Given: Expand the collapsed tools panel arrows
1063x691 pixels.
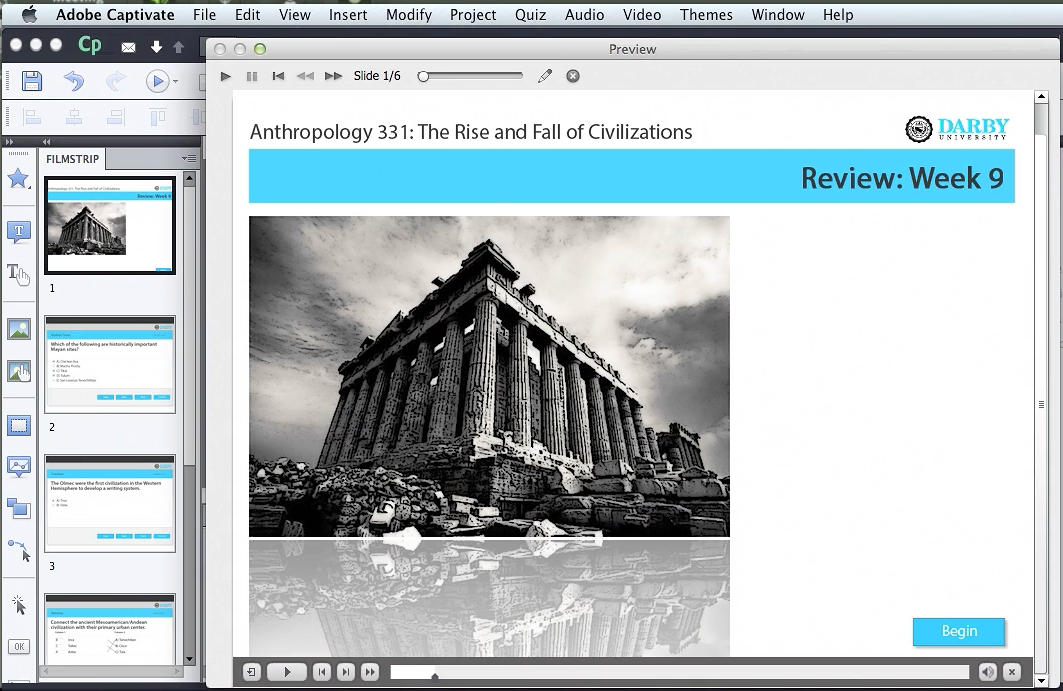Looking at the screenshot, I should 11,142.
